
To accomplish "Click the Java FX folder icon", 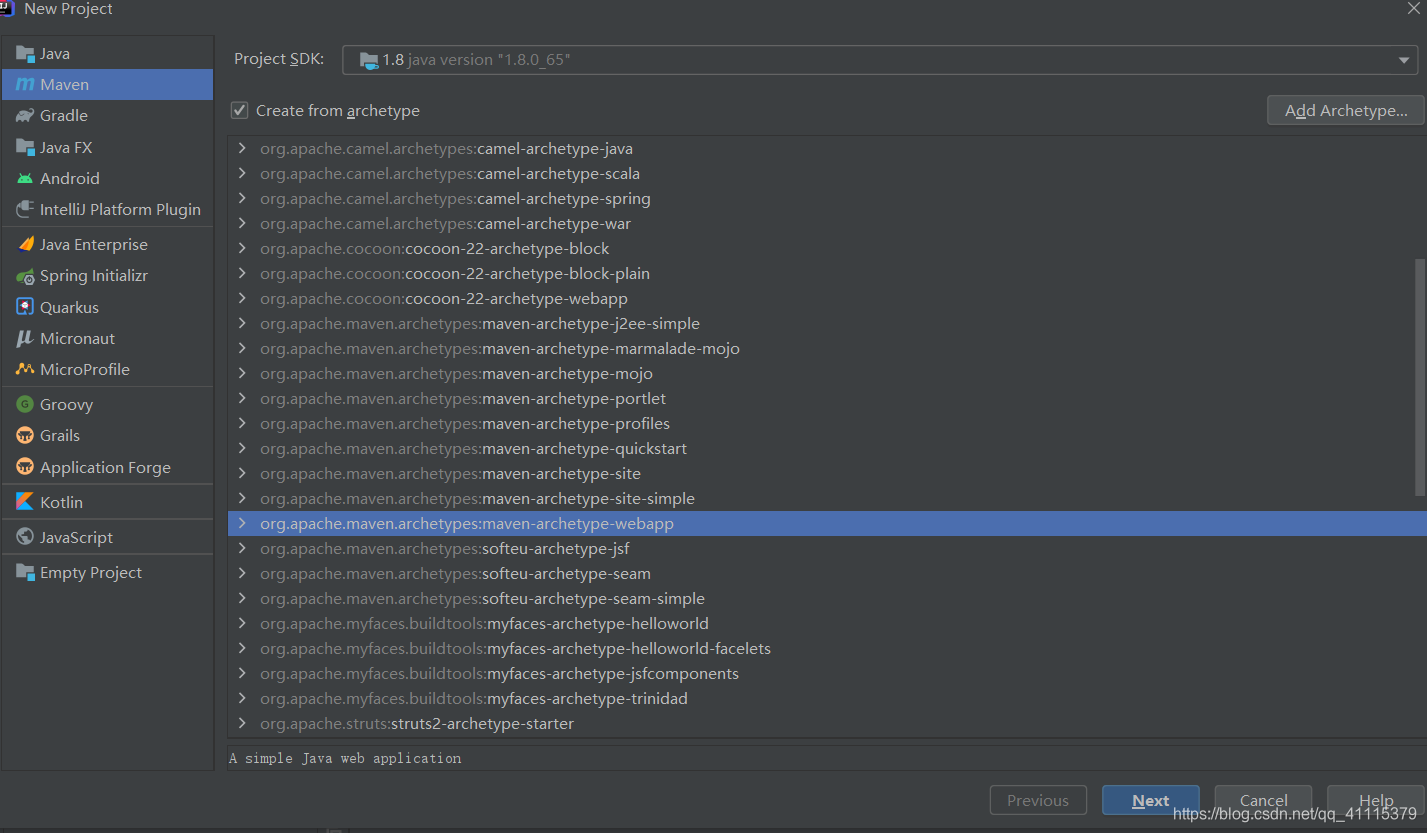I will coord(25,147).
